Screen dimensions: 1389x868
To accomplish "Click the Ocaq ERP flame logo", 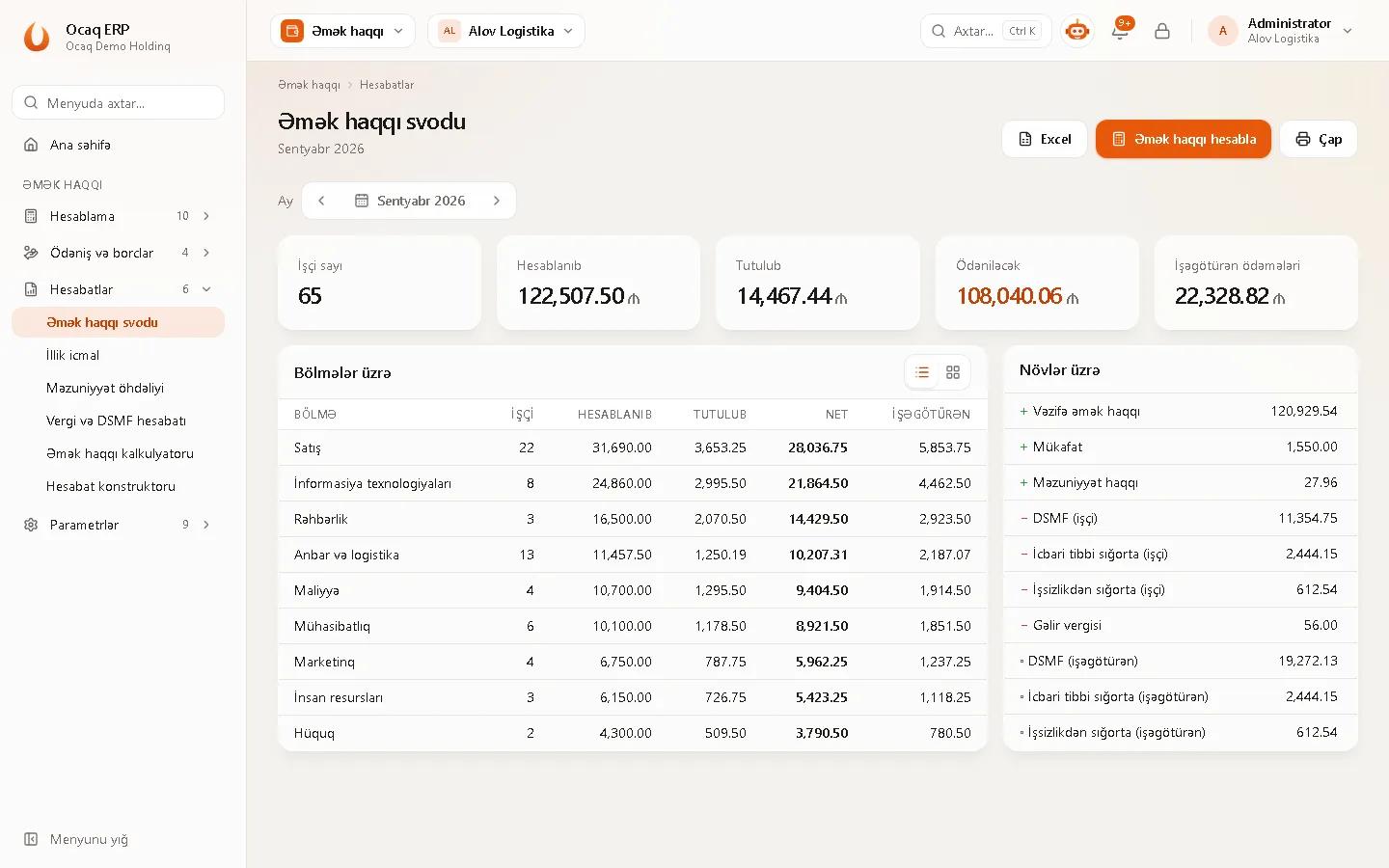I will tap(37, 37).
